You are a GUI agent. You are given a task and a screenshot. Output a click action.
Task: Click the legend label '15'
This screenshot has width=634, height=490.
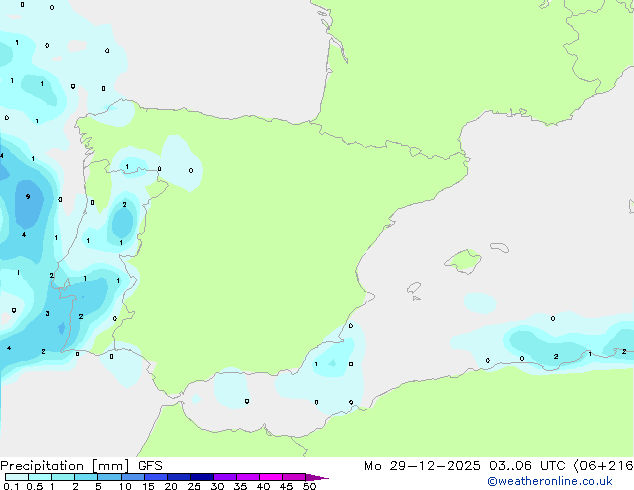tap(148, 486)
